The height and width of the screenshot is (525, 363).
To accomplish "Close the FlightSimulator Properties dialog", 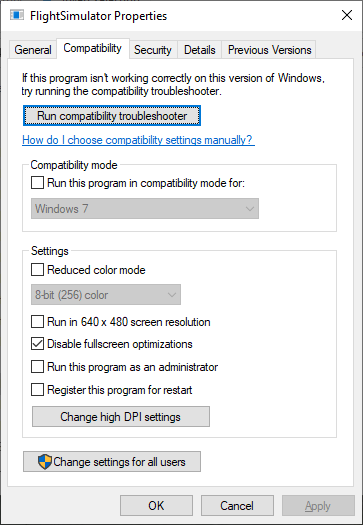I will coord(347,15).
